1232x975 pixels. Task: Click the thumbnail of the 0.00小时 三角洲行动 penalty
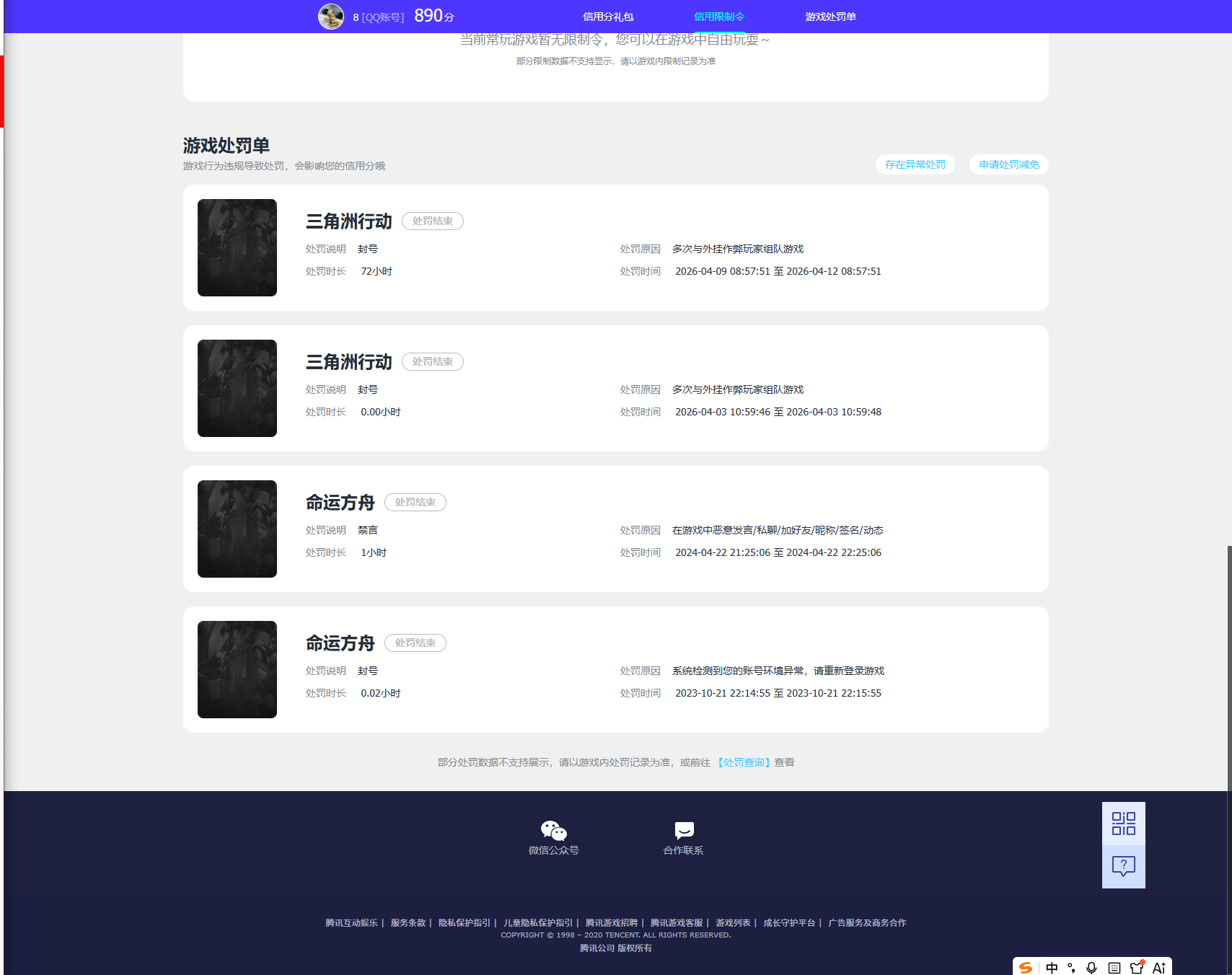tap(237, 388)
